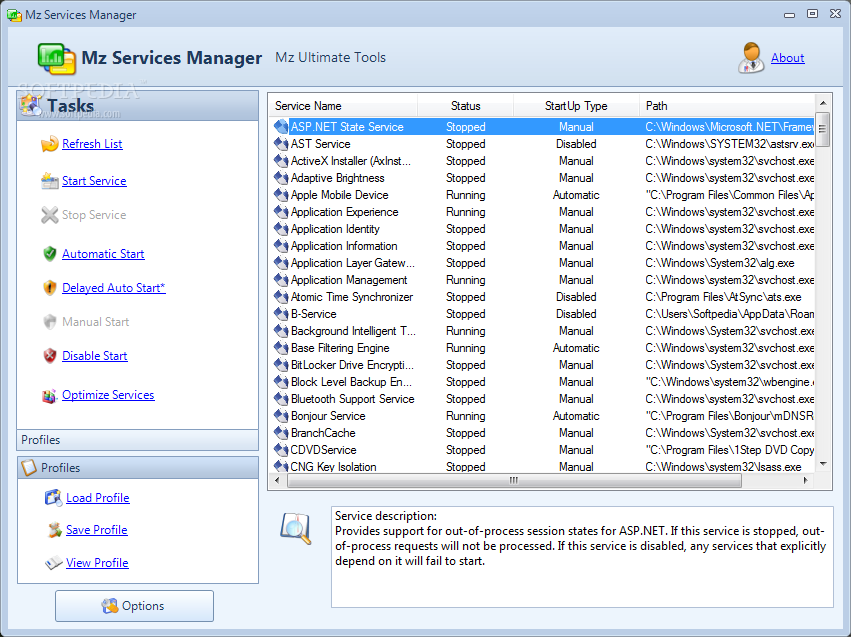Viewport: 851px width, 637px height.
Task: Open the Refresh List link
Action: [x=92, y=144]
